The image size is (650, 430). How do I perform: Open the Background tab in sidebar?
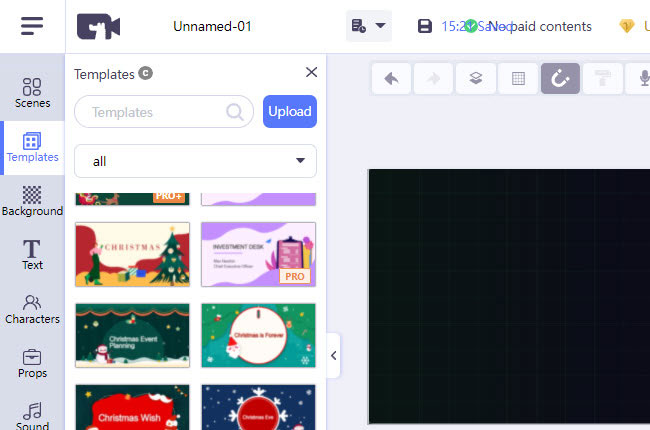pyautogui.click(x=32, y=201)
